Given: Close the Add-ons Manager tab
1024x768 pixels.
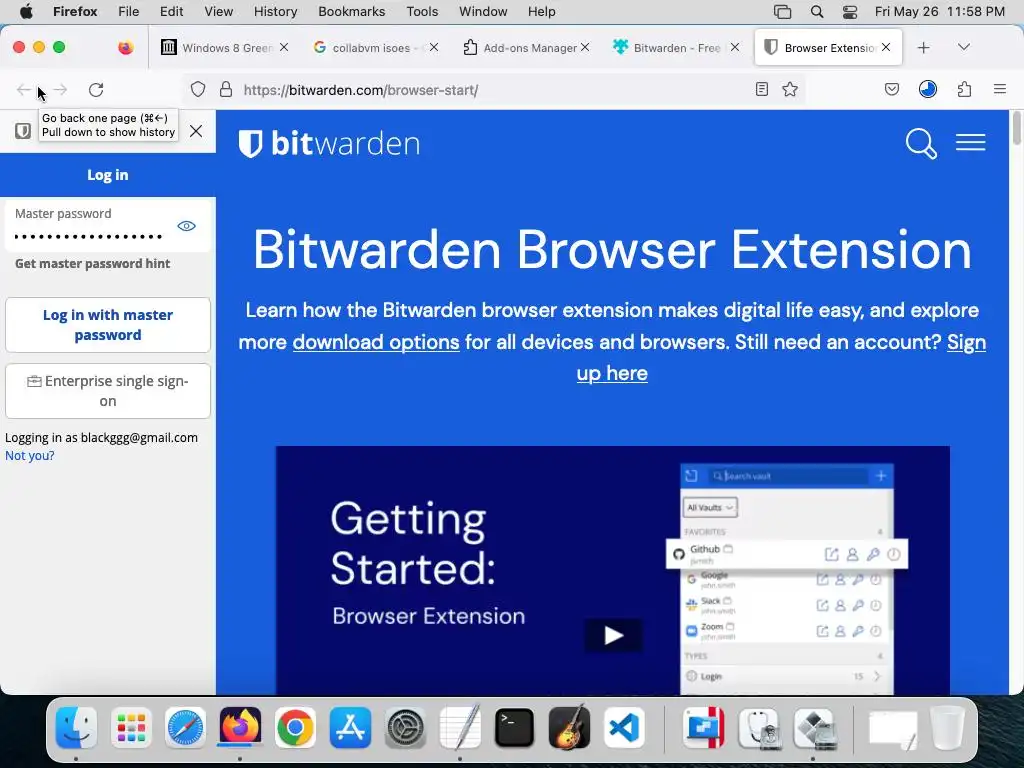Looking at the screenshot, I should pos(584,47).
